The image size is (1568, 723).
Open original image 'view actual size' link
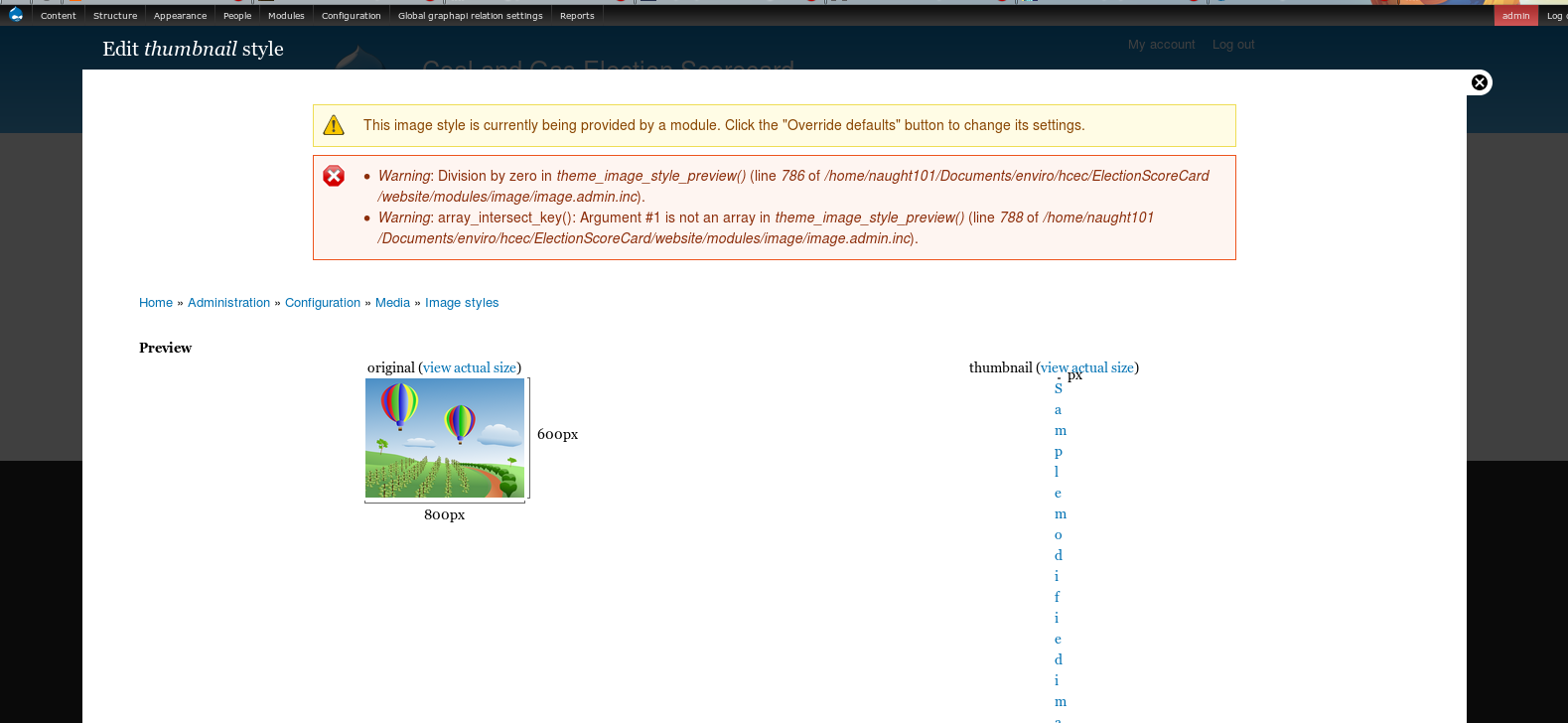tap(470, 367)
